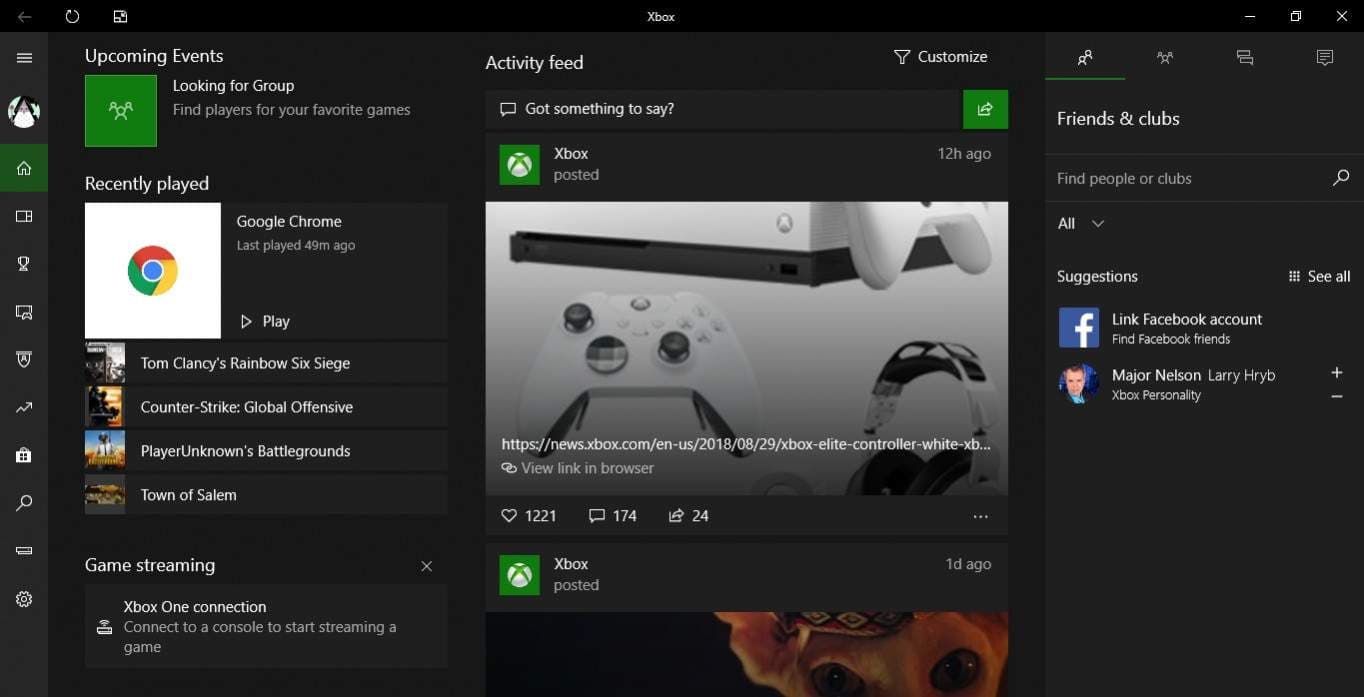Open the Microsoft Store bag icon

coord(24,455)
